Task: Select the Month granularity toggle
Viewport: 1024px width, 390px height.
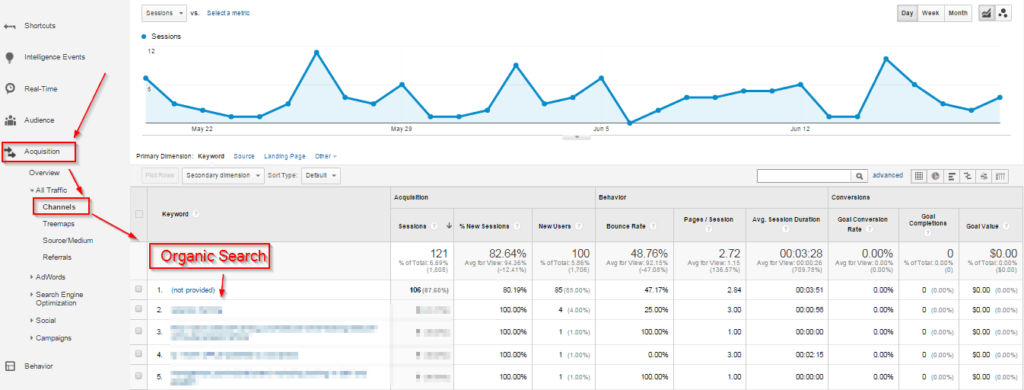Action: pyautogui.click(x=958, y=13)
